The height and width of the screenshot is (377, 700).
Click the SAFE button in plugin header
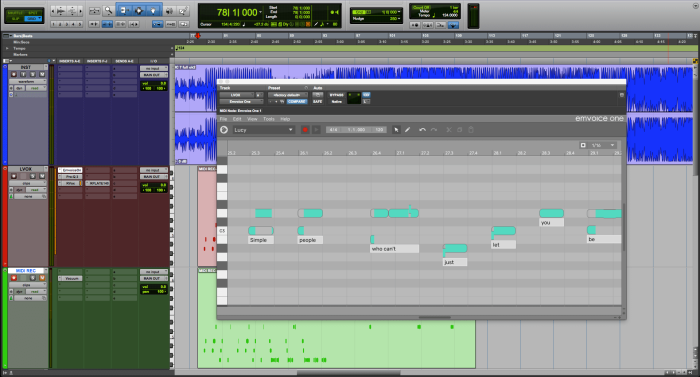317,101
